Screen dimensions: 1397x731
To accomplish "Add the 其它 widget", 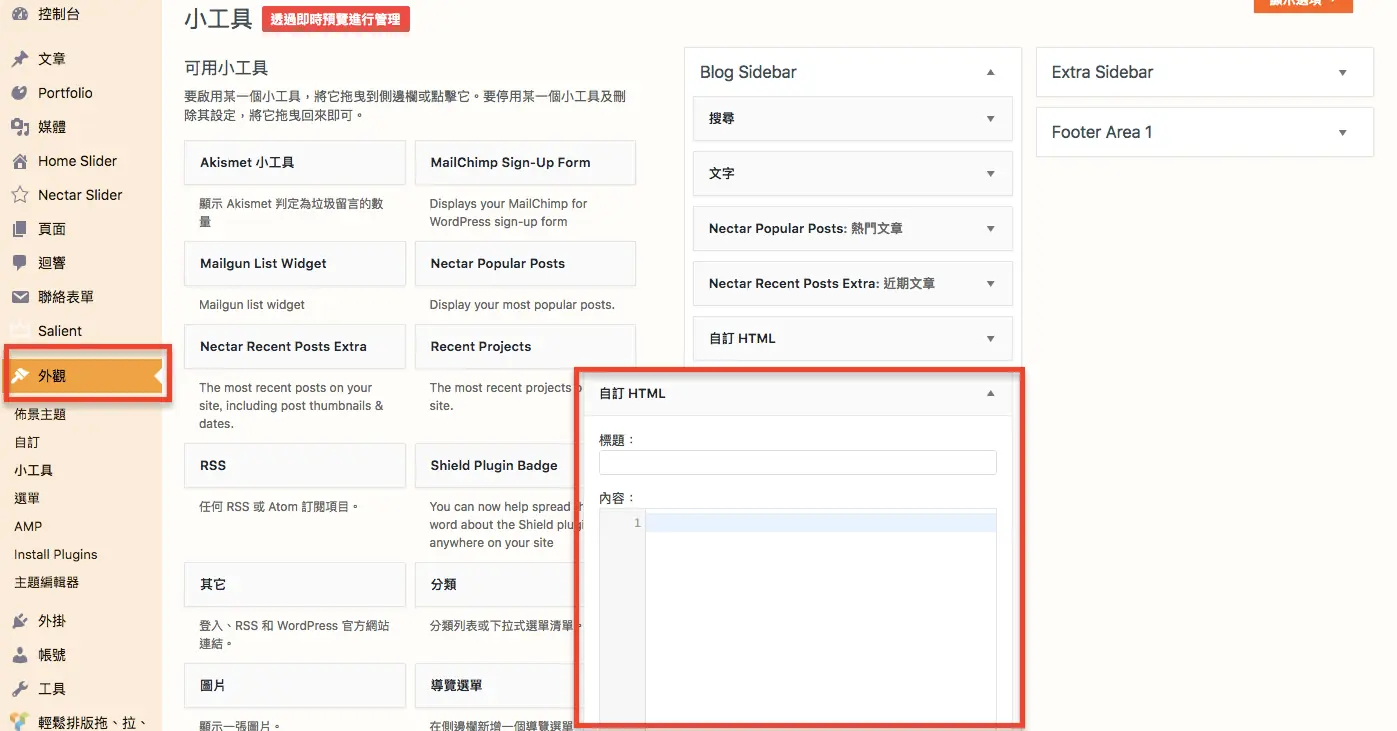I will 295,584.
